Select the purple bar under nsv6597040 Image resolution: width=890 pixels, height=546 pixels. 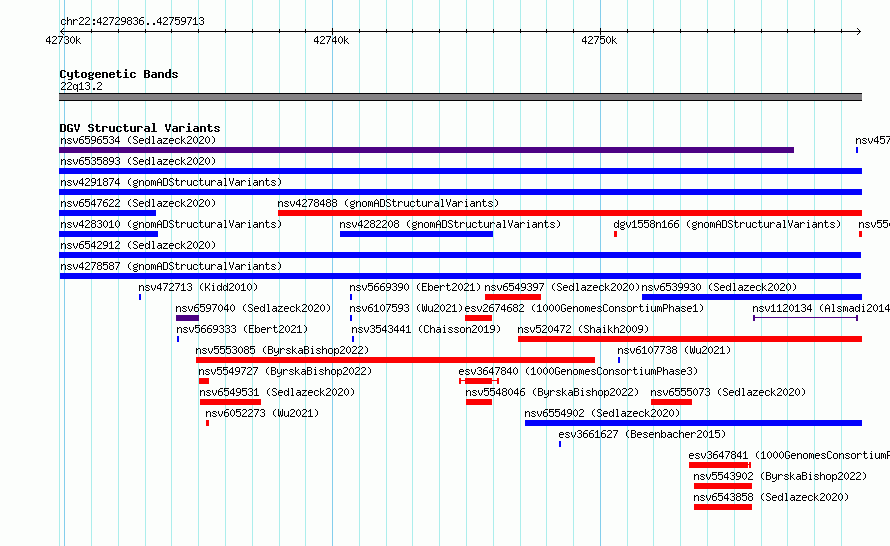187,318
